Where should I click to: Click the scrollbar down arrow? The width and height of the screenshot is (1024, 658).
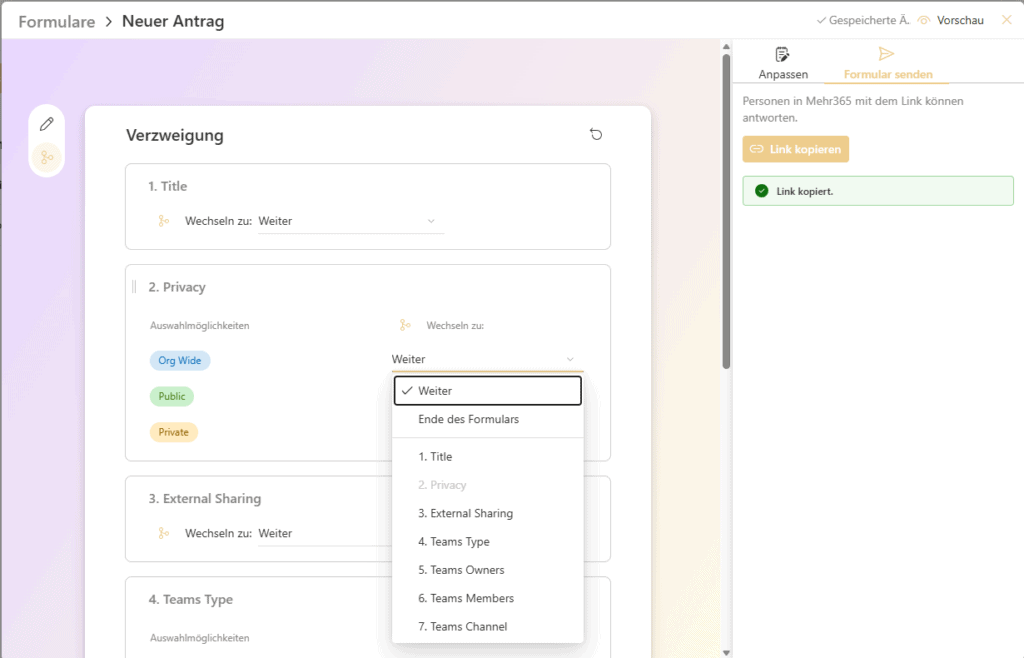click(726, 652)
